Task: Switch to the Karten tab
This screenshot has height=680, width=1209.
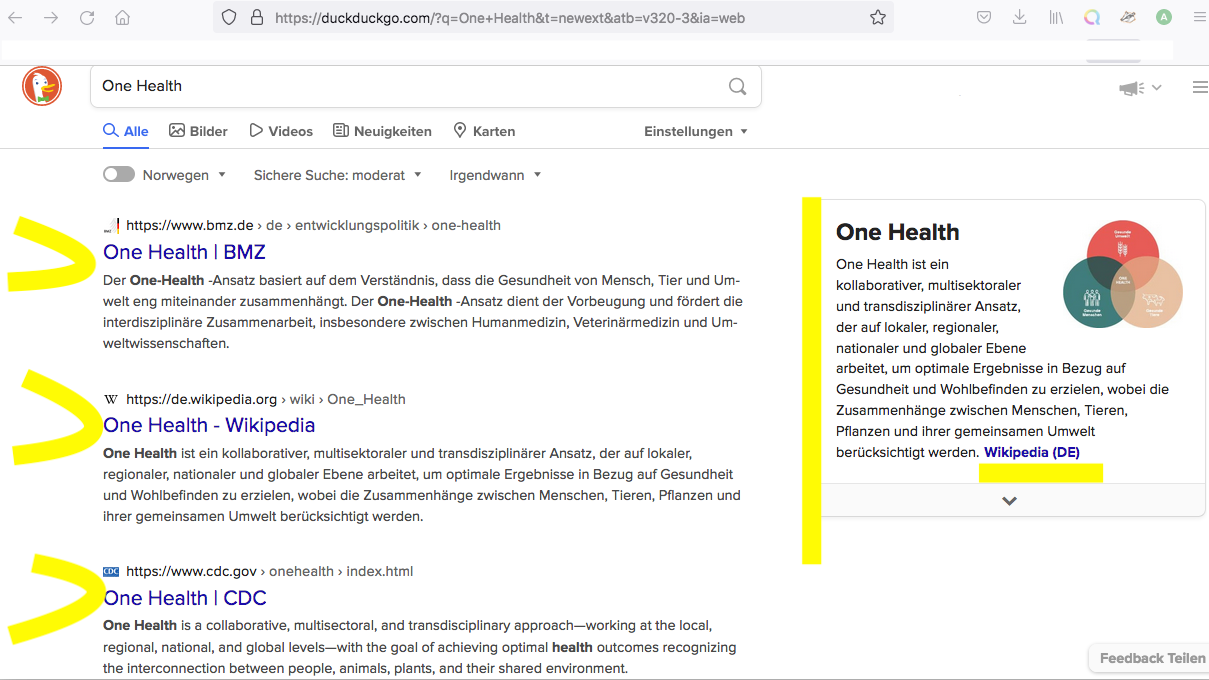Action: pos(484,131)
